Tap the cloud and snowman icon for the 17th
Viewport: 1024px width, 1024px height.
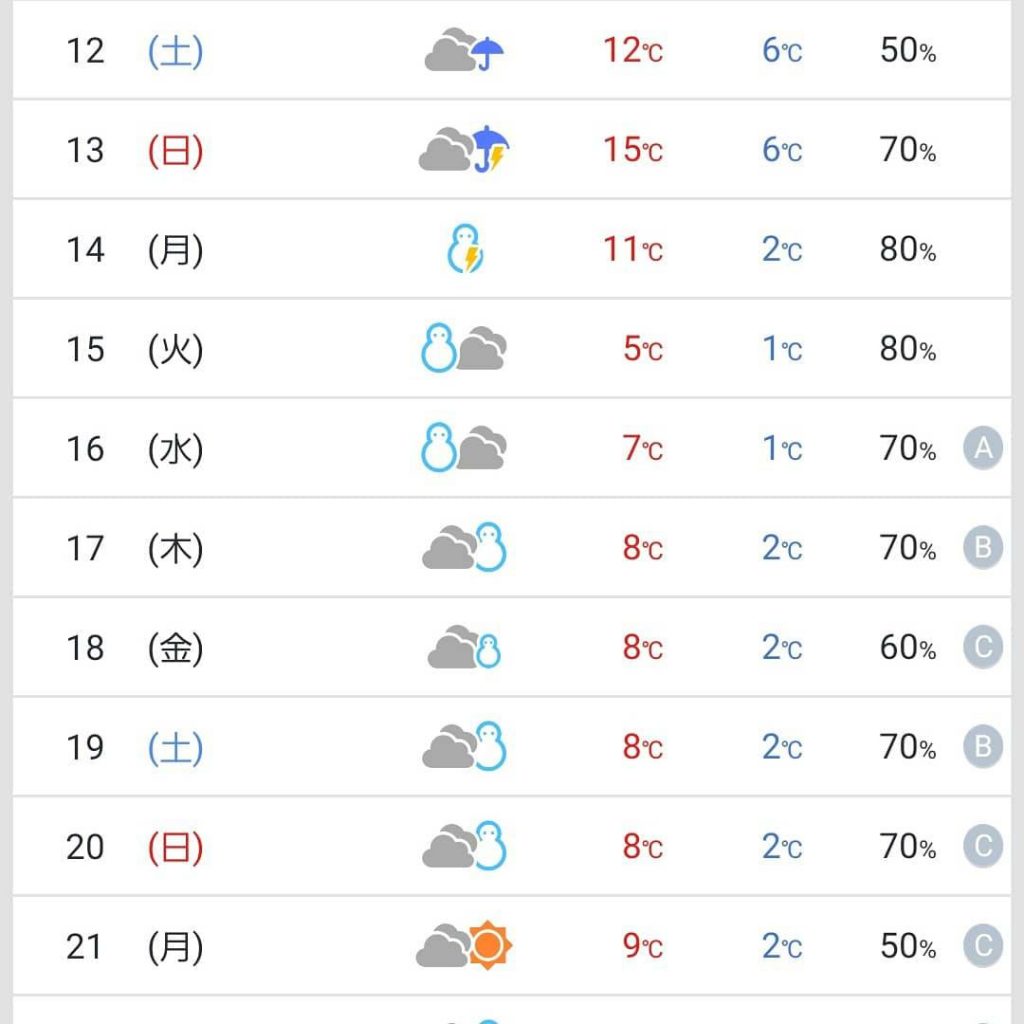(x=464, y=547)
